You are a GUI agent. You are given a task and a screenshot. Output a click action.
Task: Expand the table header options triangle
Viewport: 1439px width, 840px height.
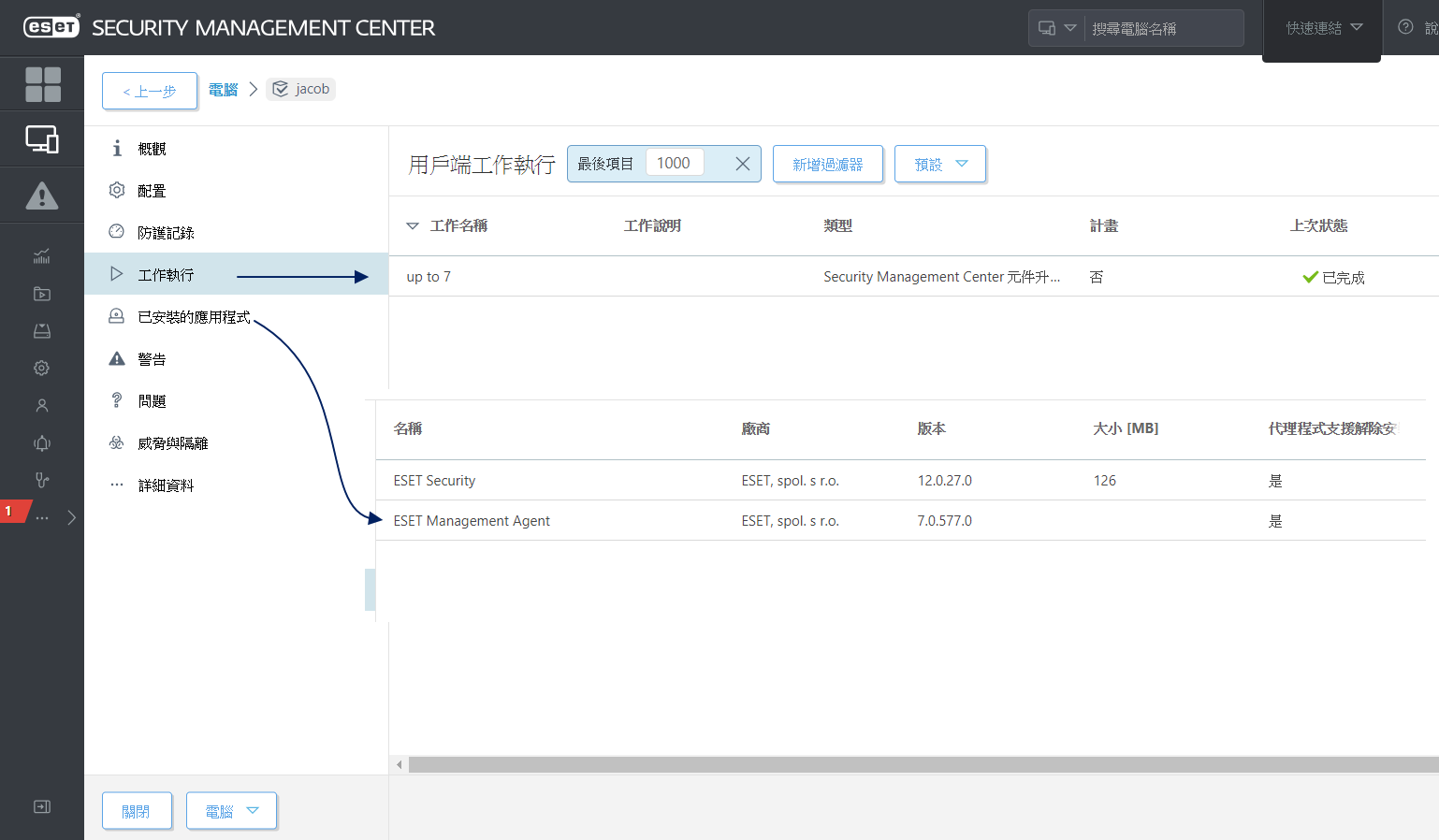[x=413, y=225]
